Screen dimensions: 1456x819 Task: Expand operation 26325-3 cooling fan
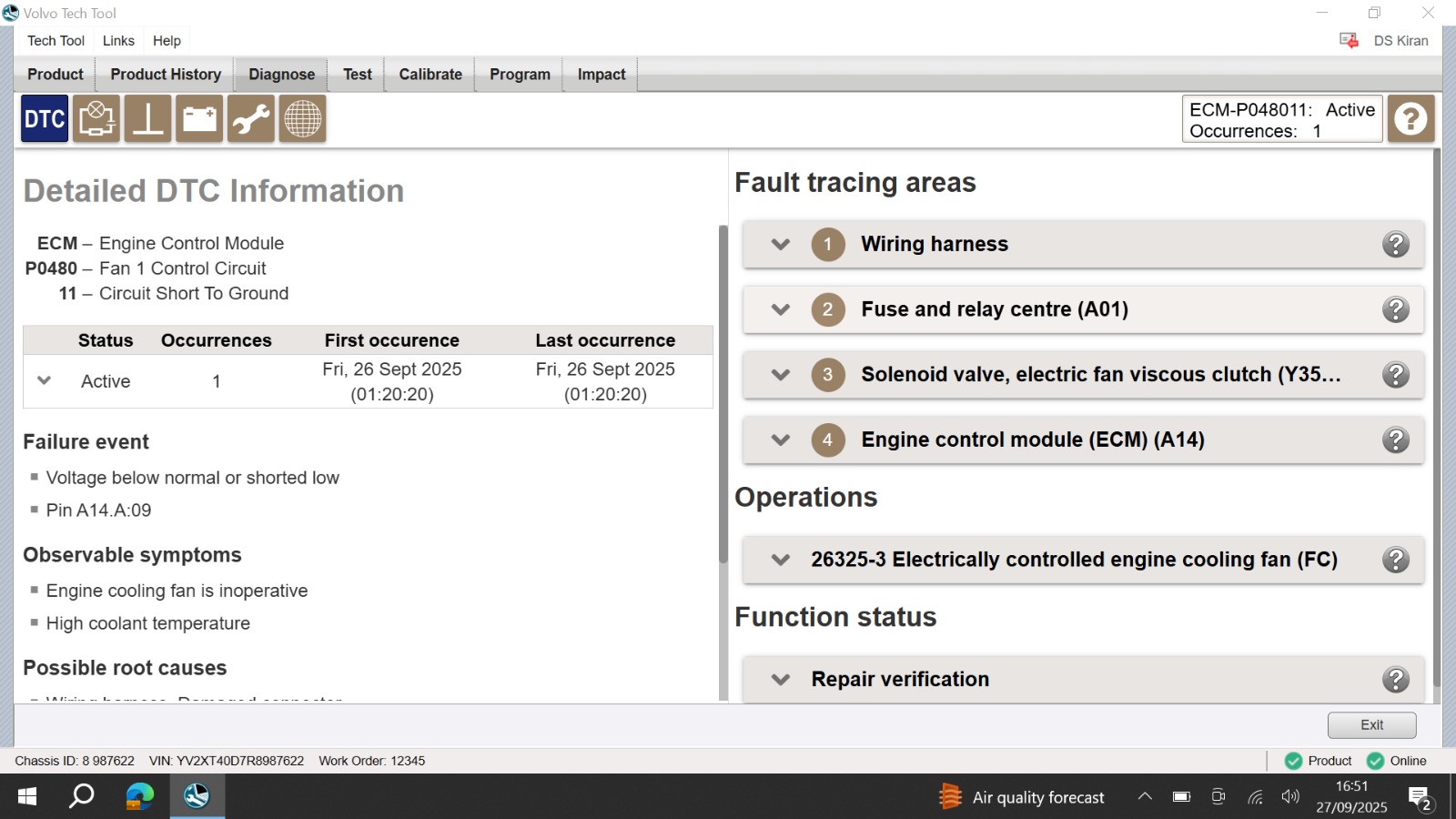pyautogui.click(x=781, y=560)
